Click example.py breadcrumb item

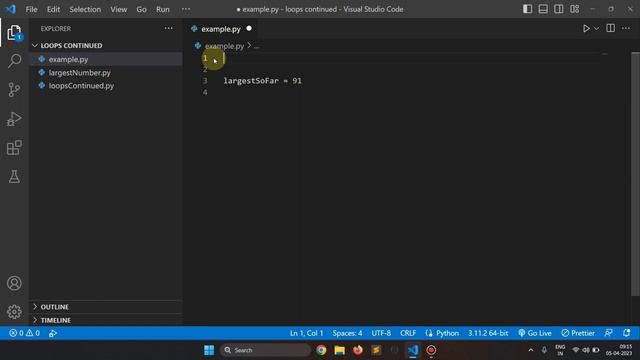click(x=224, y=46)
